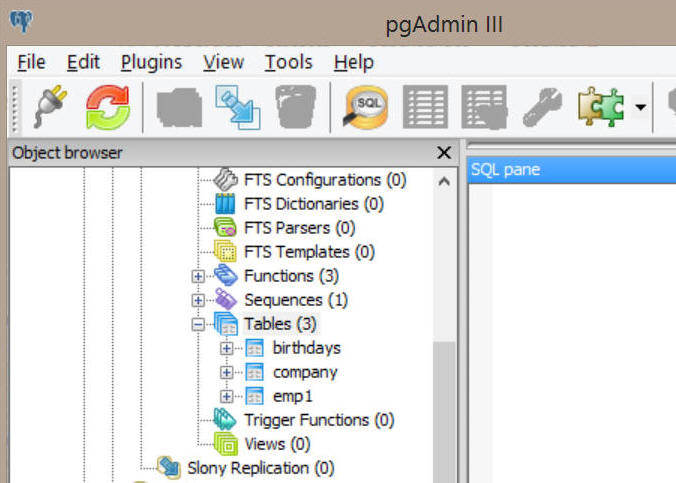Click the Functions node icon

pos(225,276)
